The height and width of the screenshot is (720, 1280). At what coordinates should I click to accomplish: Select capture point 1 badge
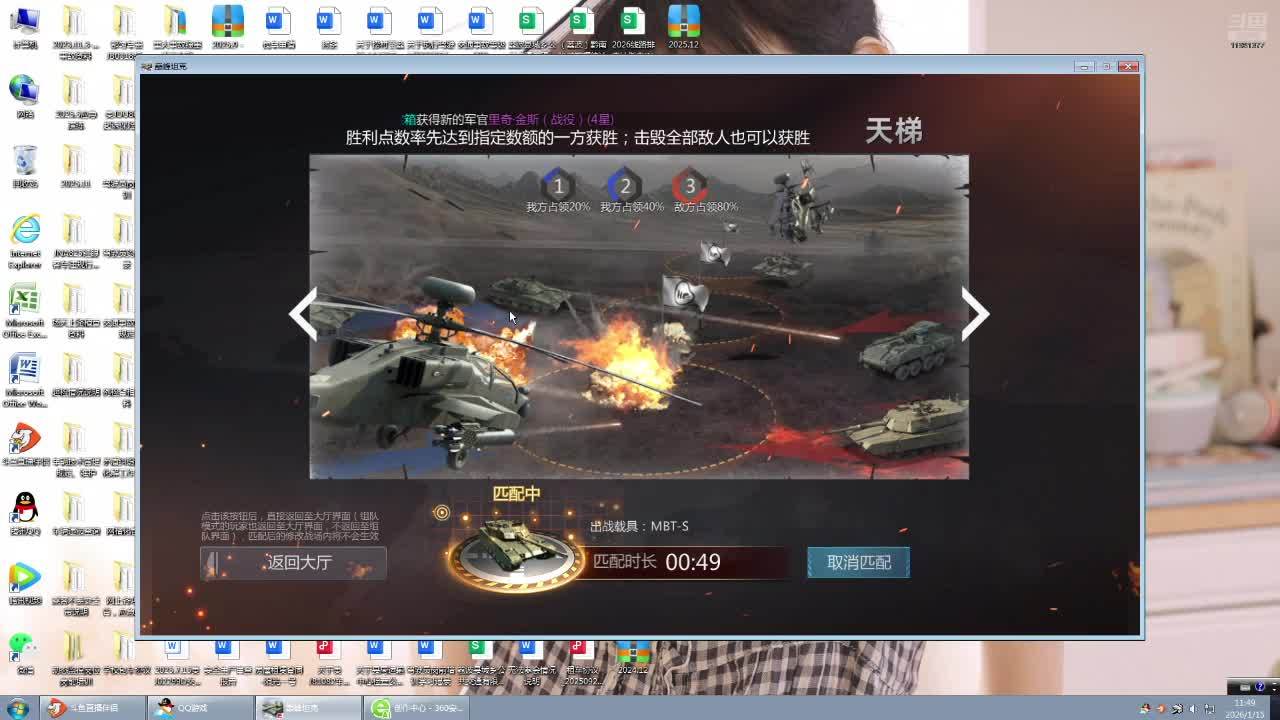click(558, 186)
